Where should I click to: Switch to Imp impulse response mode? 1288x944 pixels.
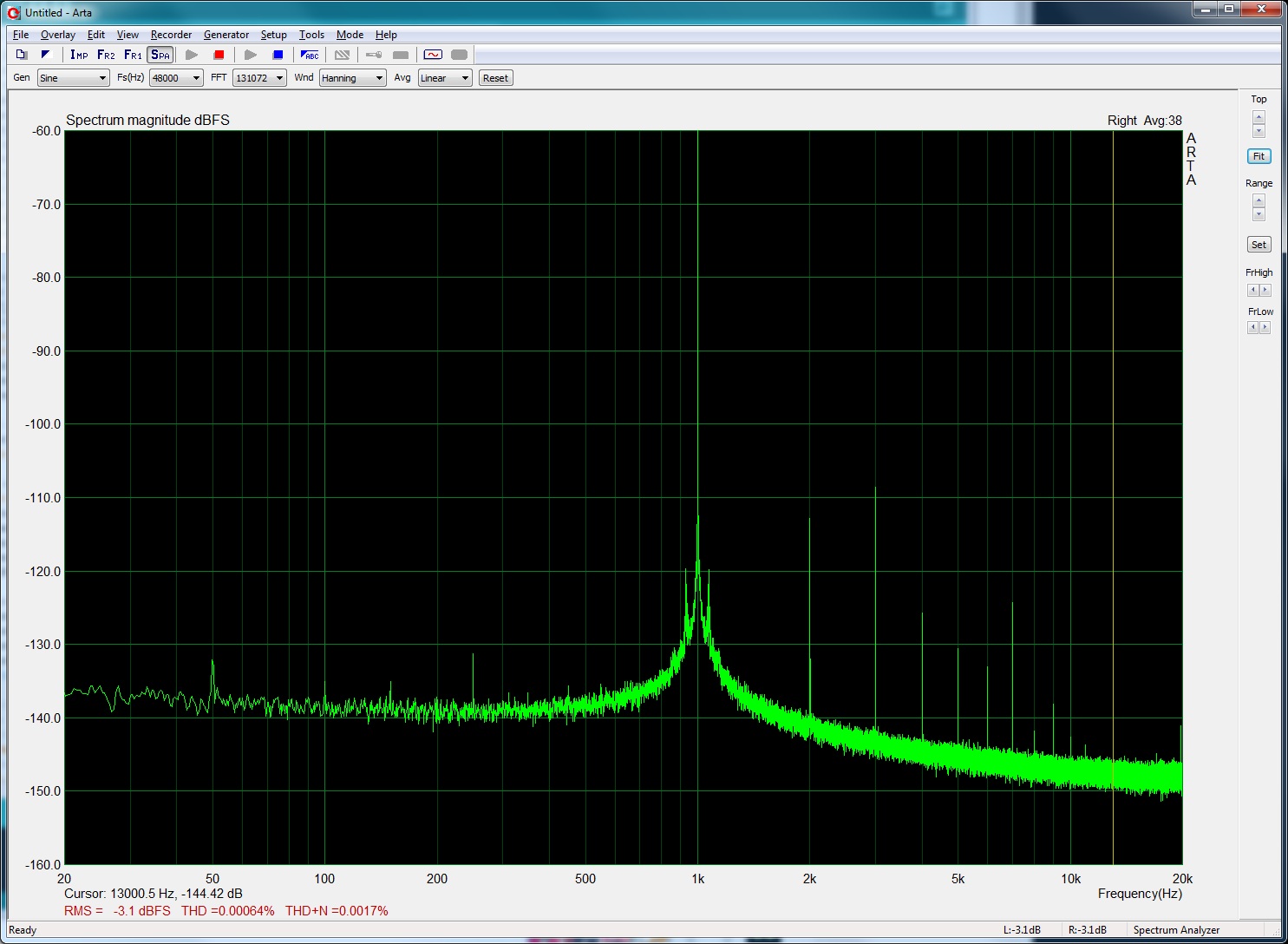tap(79, 55)
